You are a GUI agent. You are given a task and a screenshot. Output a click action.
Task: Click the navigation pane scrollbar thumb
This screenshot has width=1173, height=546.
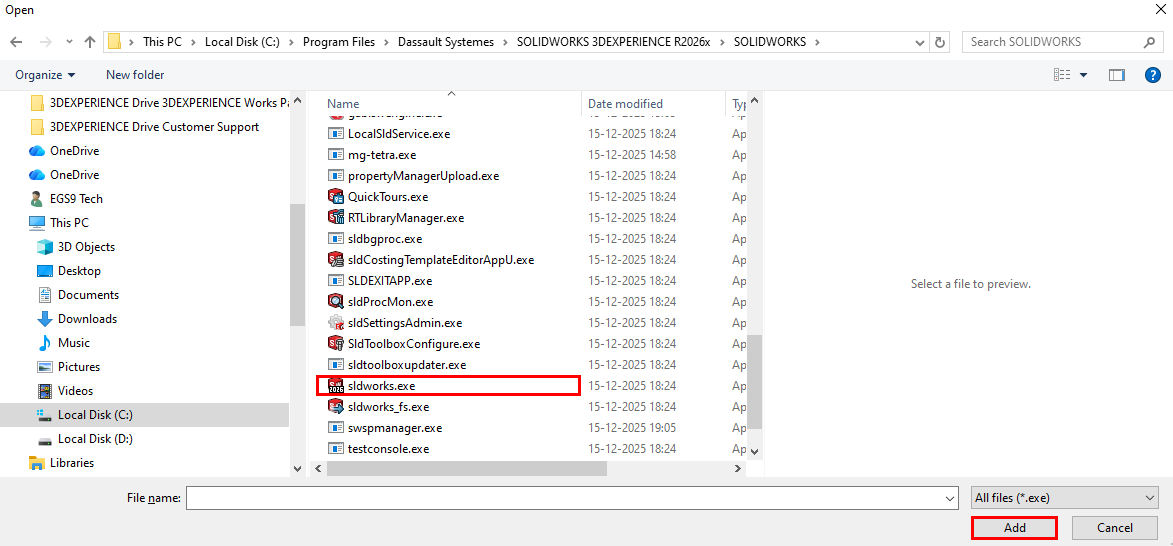[x=297, y=265]
